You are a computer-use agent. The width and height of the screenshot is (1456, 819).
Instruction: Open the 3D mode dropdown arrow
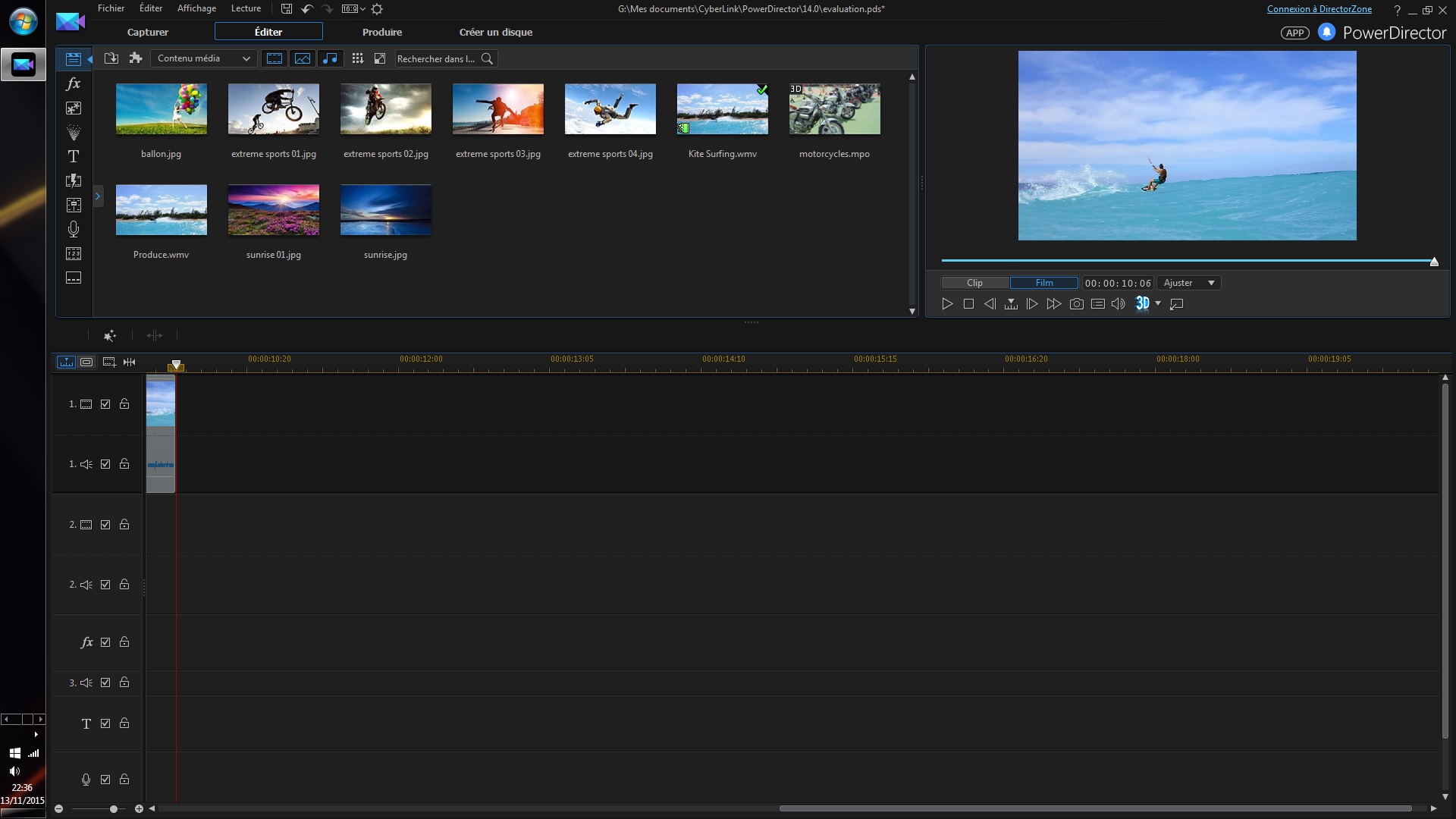[1158, 304]
